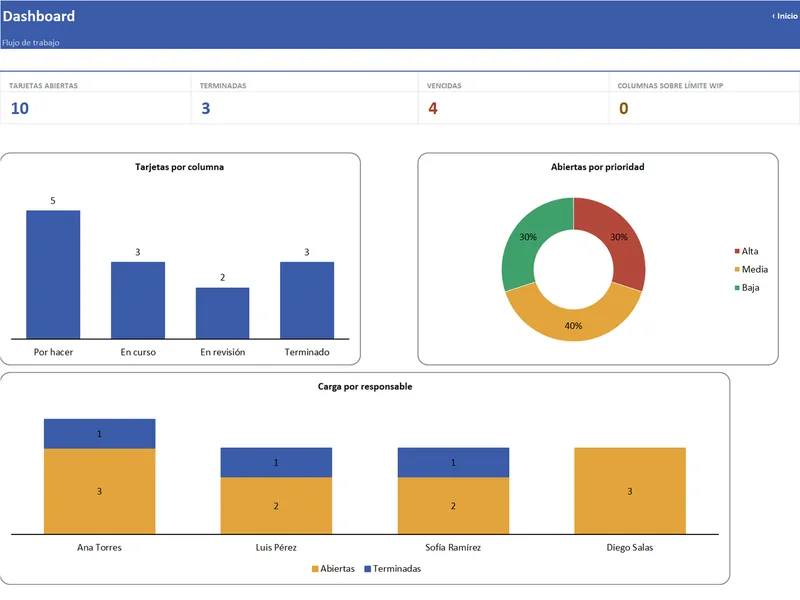The width and height of the screenshot is (800, 600).
Task: Click the Alta legend color swatch
Action: coord(737,251)
